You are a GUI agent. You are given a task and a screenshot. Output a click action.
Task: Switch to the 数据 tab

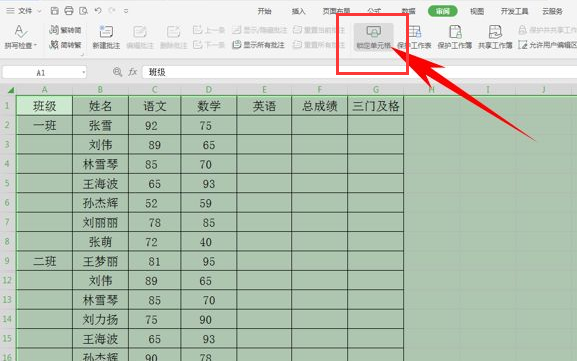(x=408, y=11)
